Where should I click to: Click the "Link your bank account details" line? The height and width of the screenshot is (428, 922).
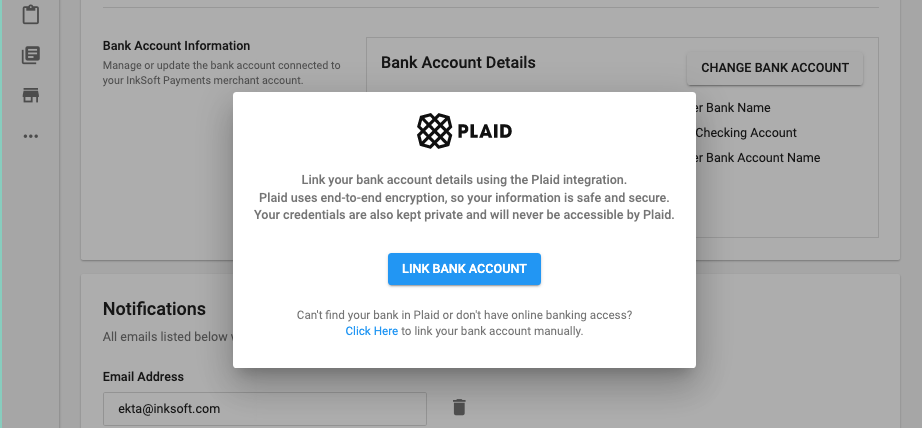(x=464, y=180)
